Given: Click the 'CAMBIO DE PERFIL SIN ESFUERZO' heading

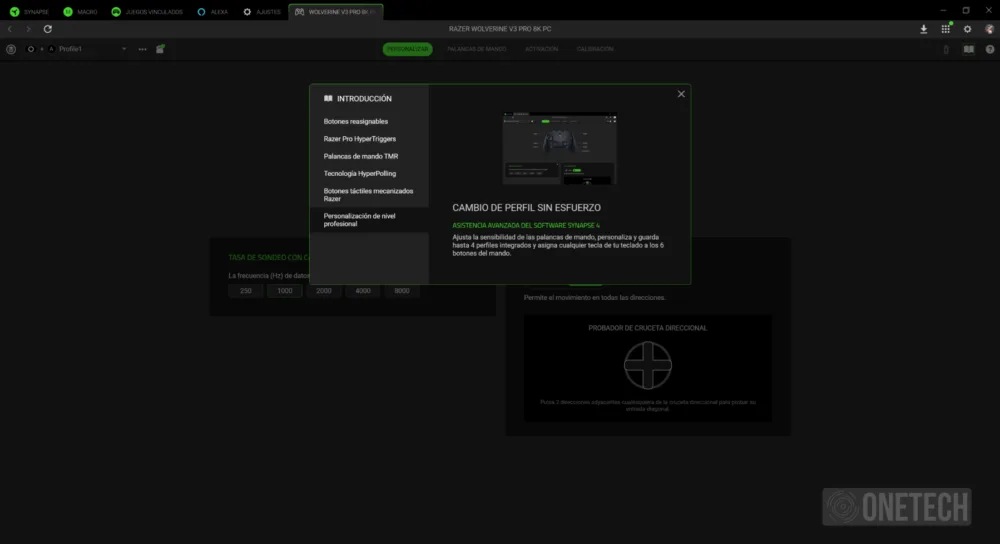Looking at the screenshot, I should tap(526, 207).
